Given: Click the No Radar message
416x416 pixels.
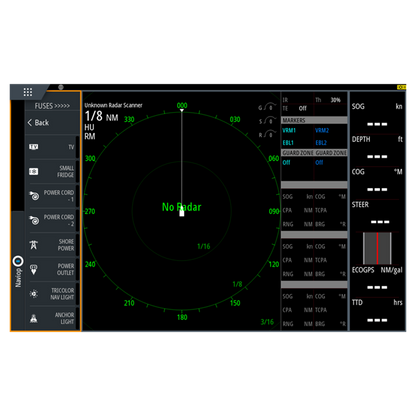Looking at the screenshot, I should point(181,207).
